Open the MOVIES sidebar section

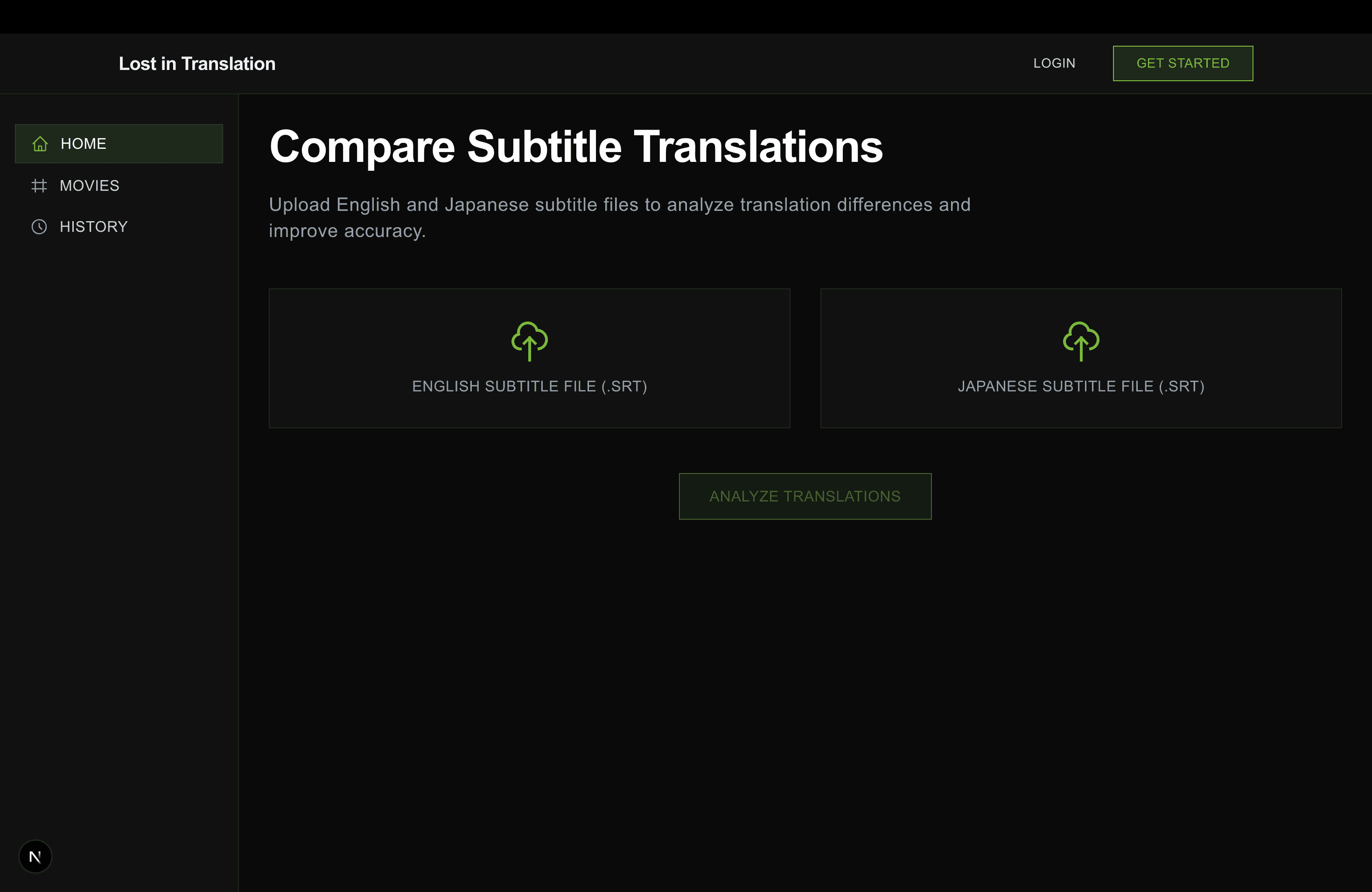pyautogui.click(x=89, y=186)
